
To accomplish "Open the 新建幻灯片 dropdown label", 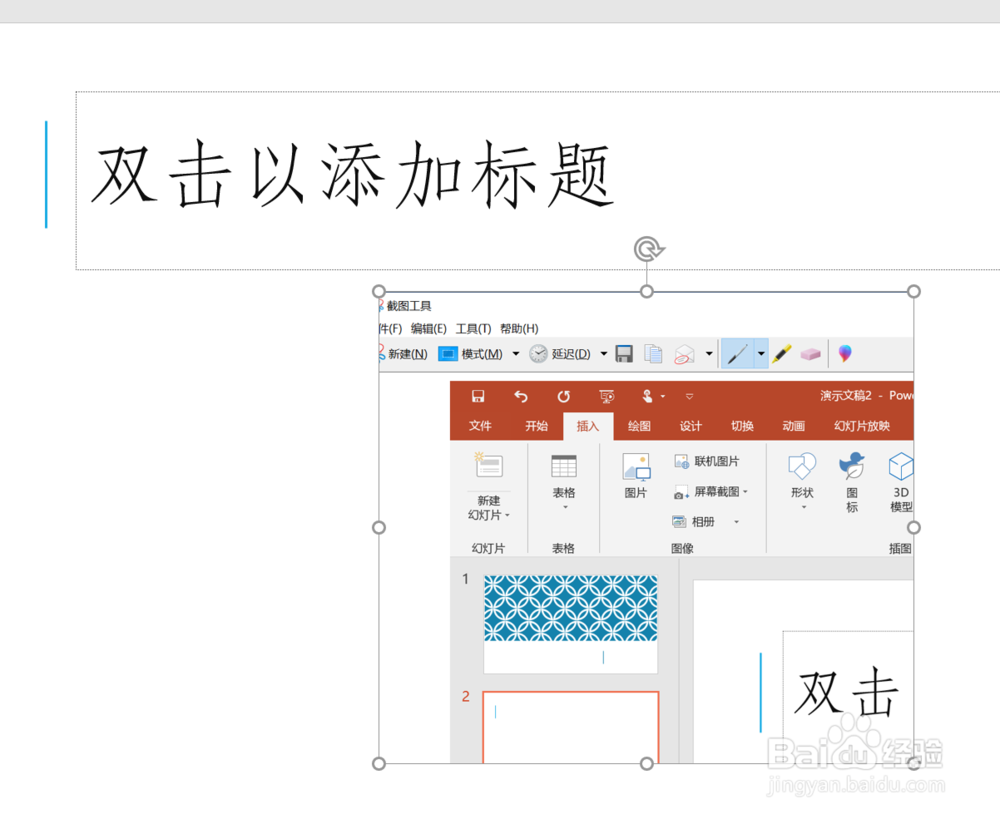I will (x=489, y=508).
